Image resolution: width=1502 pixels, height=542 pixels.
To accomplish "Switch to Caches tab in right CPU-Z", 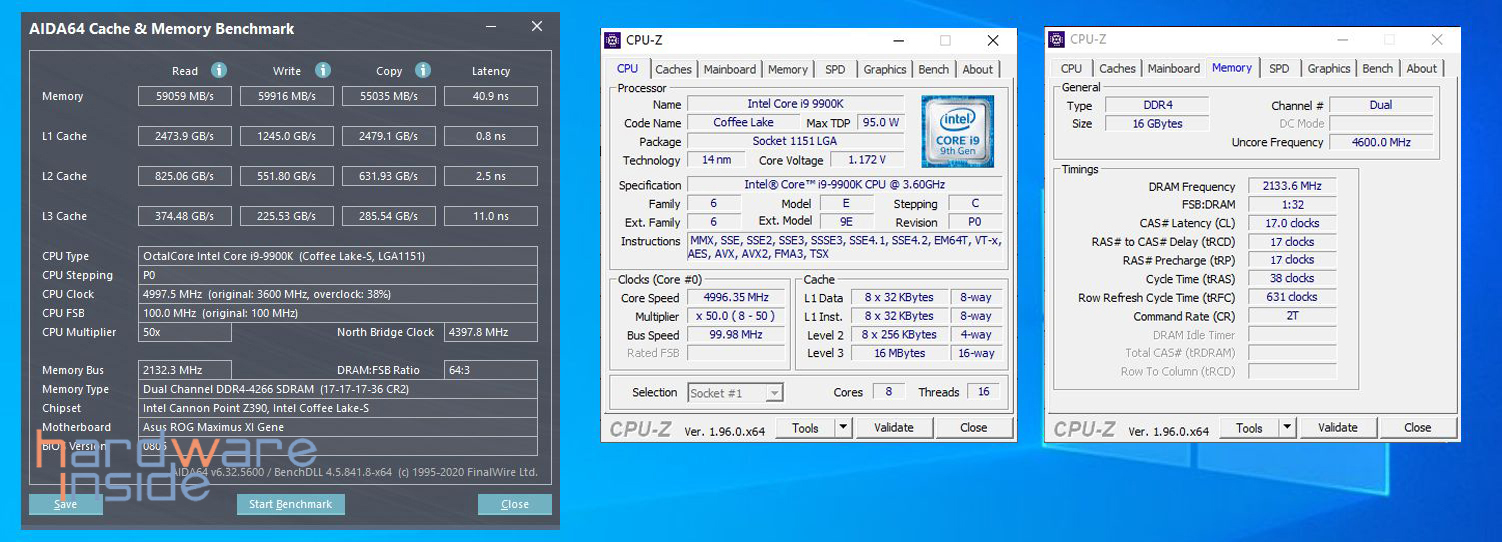I will pos(1117,68).
